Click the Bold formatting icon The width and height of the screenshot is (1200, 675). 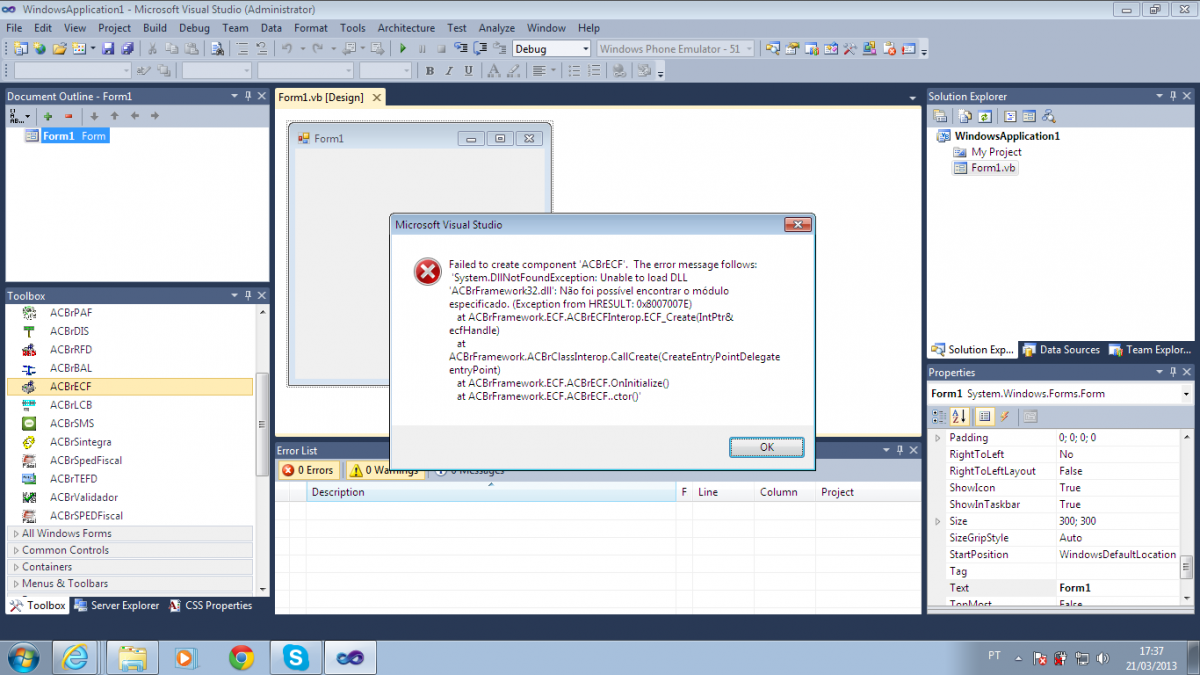click(x=430, y=71)
